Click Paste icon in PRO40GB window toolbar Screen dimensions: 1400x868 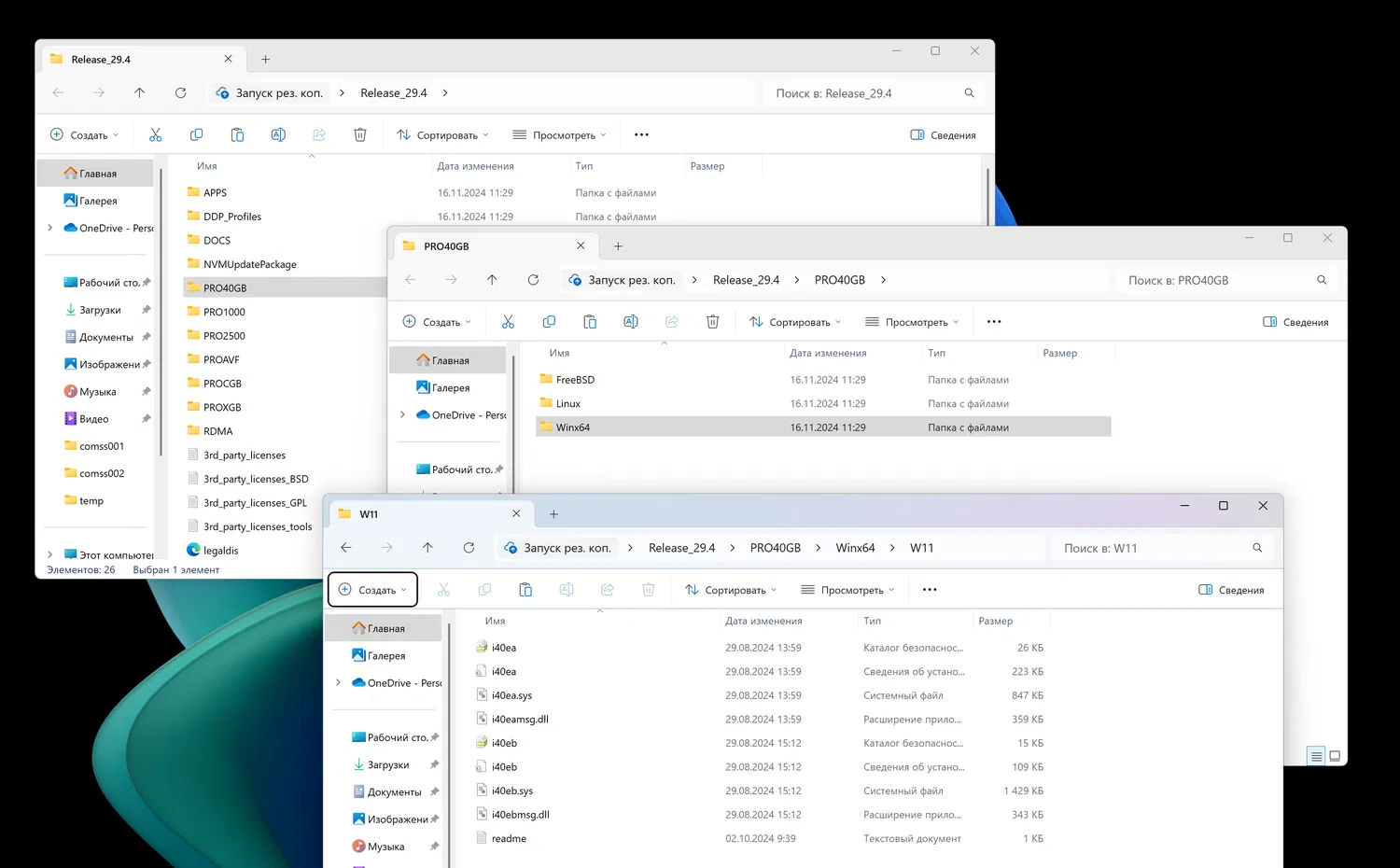pyautogui.click(x=590, y=322)
